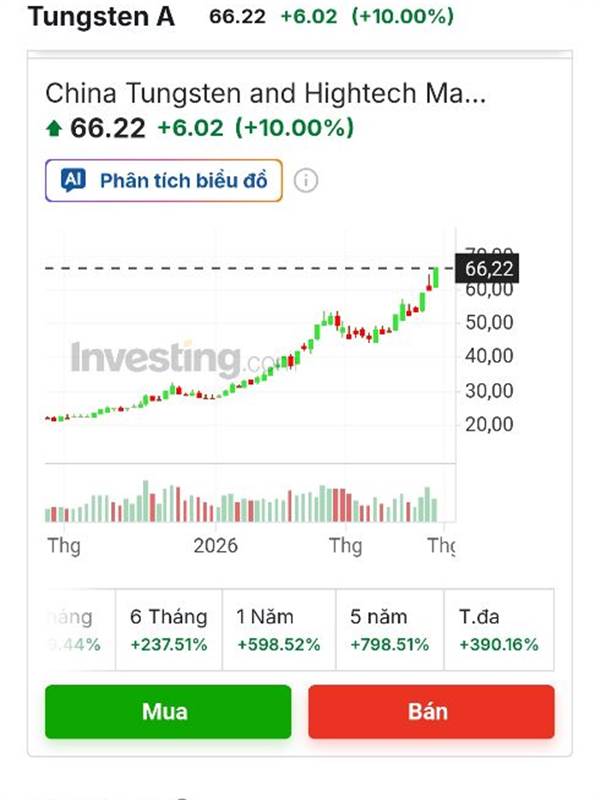Select the T.đa maximum range tab
This screenshot has height=800, width=600.
click(x=498, y=630)
